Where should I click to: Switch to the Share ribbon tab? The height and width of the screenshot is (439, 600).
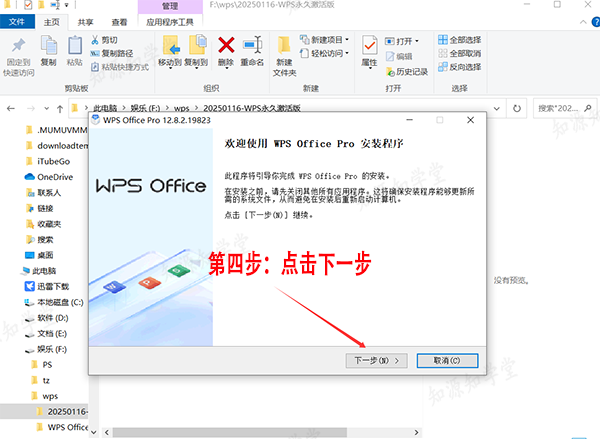click(x=85, y=22)
